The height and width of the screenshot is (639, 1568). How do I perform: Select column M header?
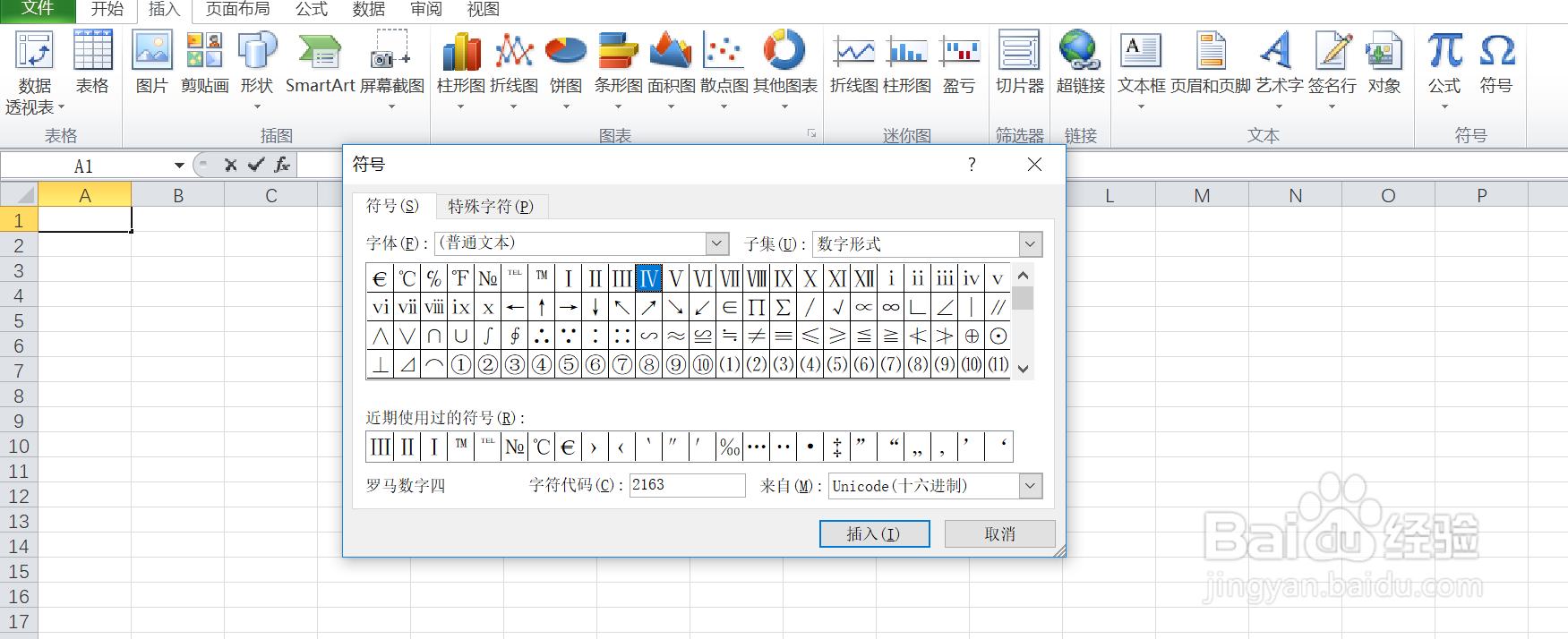[x=1202, y=195]
